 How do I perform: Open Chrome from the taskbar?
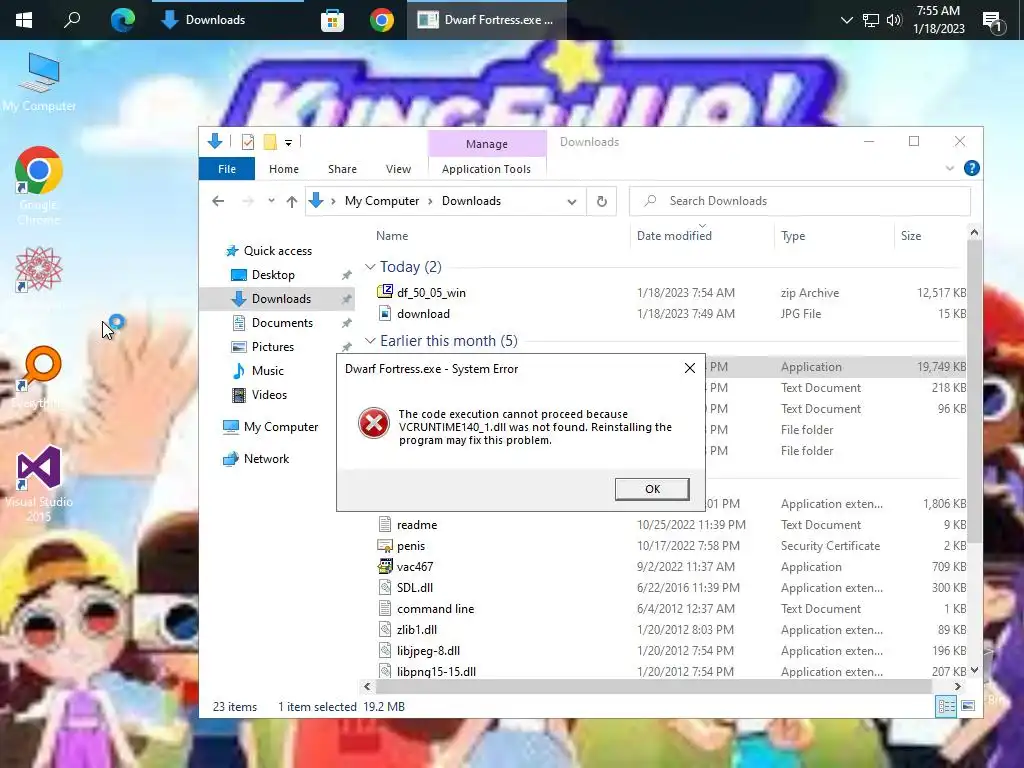coord(381,20)
